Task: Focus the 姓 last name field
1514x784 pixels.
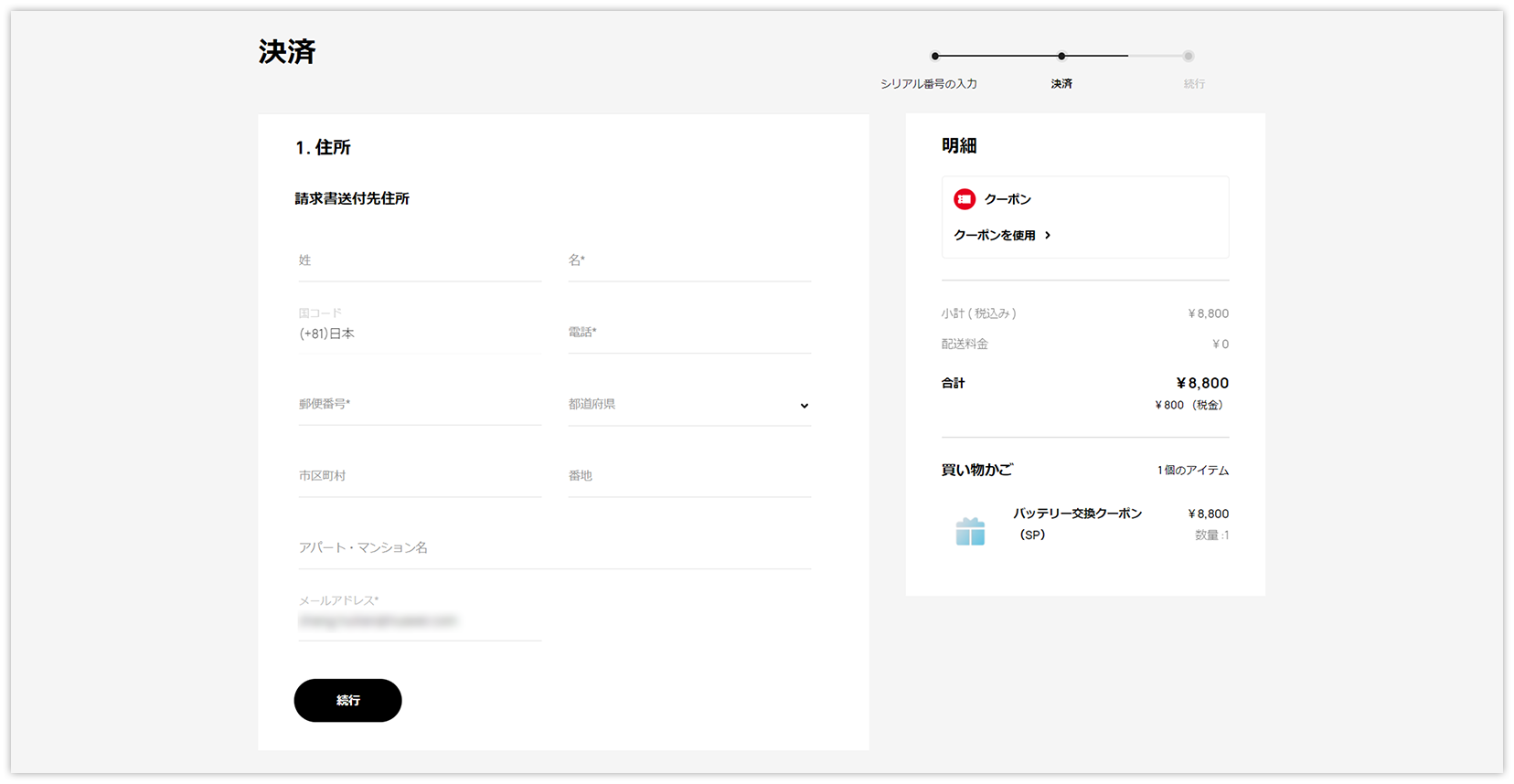Action: click(420, 261)
